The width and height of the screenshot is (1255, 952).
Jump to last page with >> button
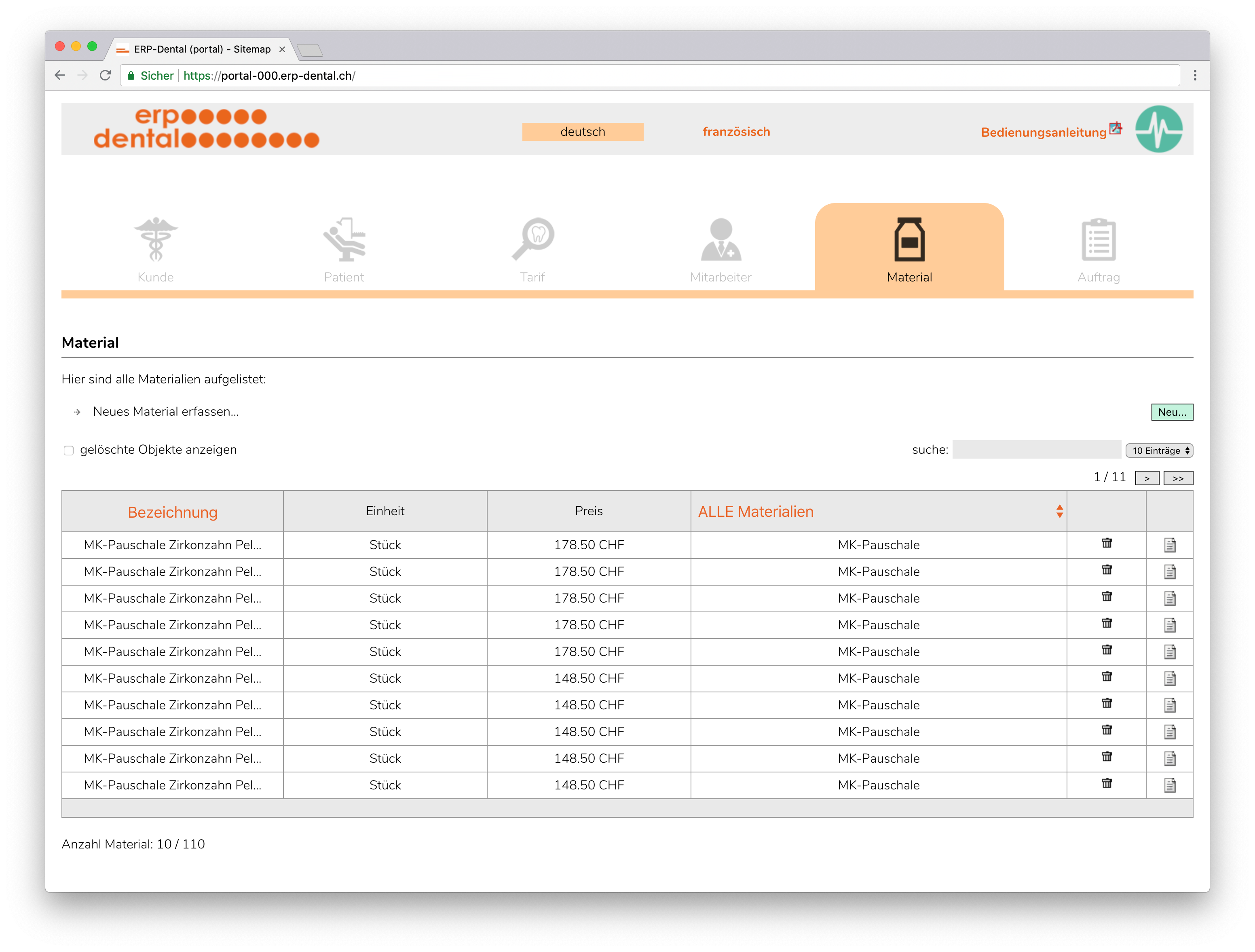click(1178, 478)
